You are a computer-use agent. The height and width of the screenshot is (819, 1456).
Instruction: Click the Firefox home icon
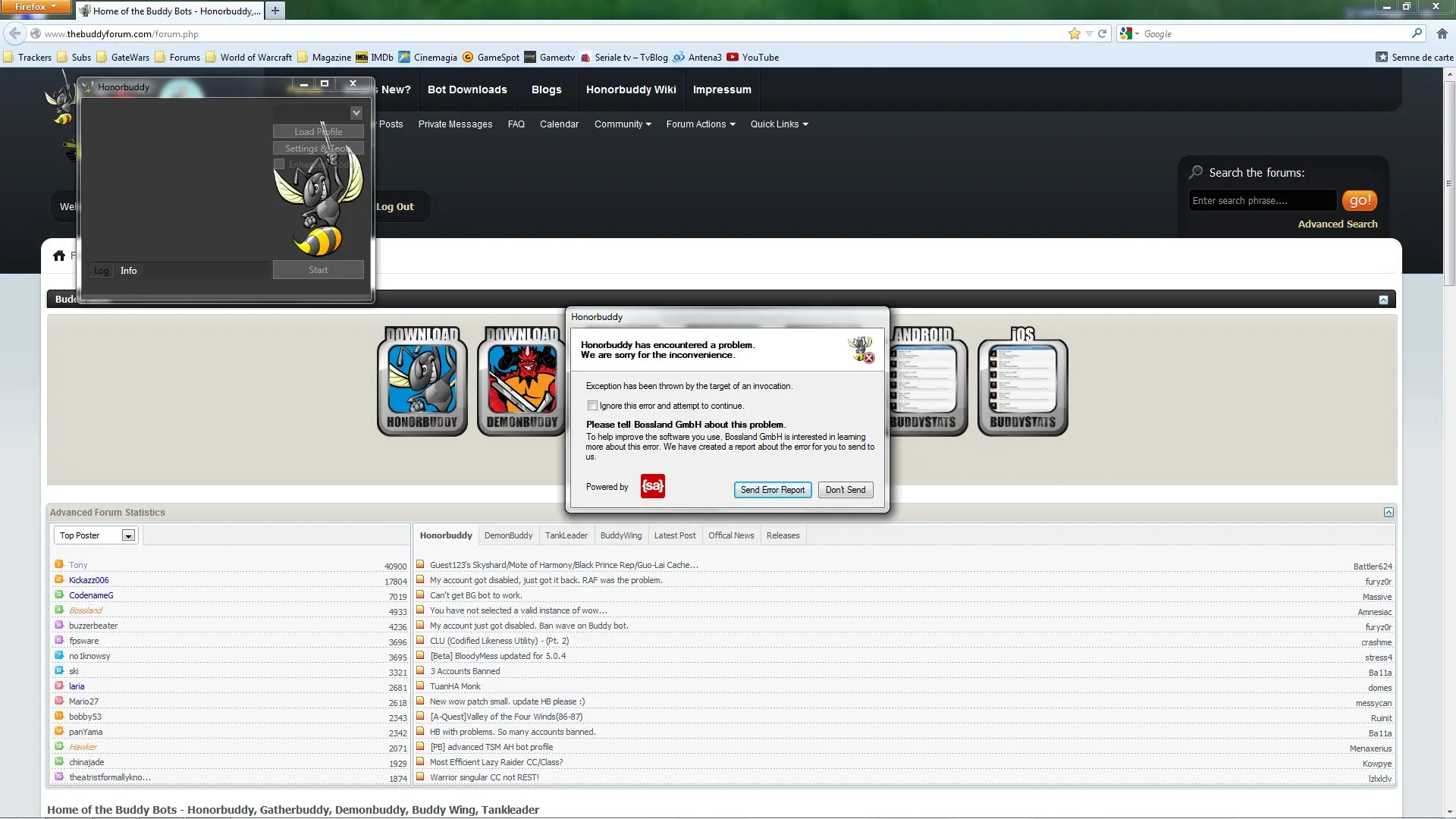point(1442,33)
